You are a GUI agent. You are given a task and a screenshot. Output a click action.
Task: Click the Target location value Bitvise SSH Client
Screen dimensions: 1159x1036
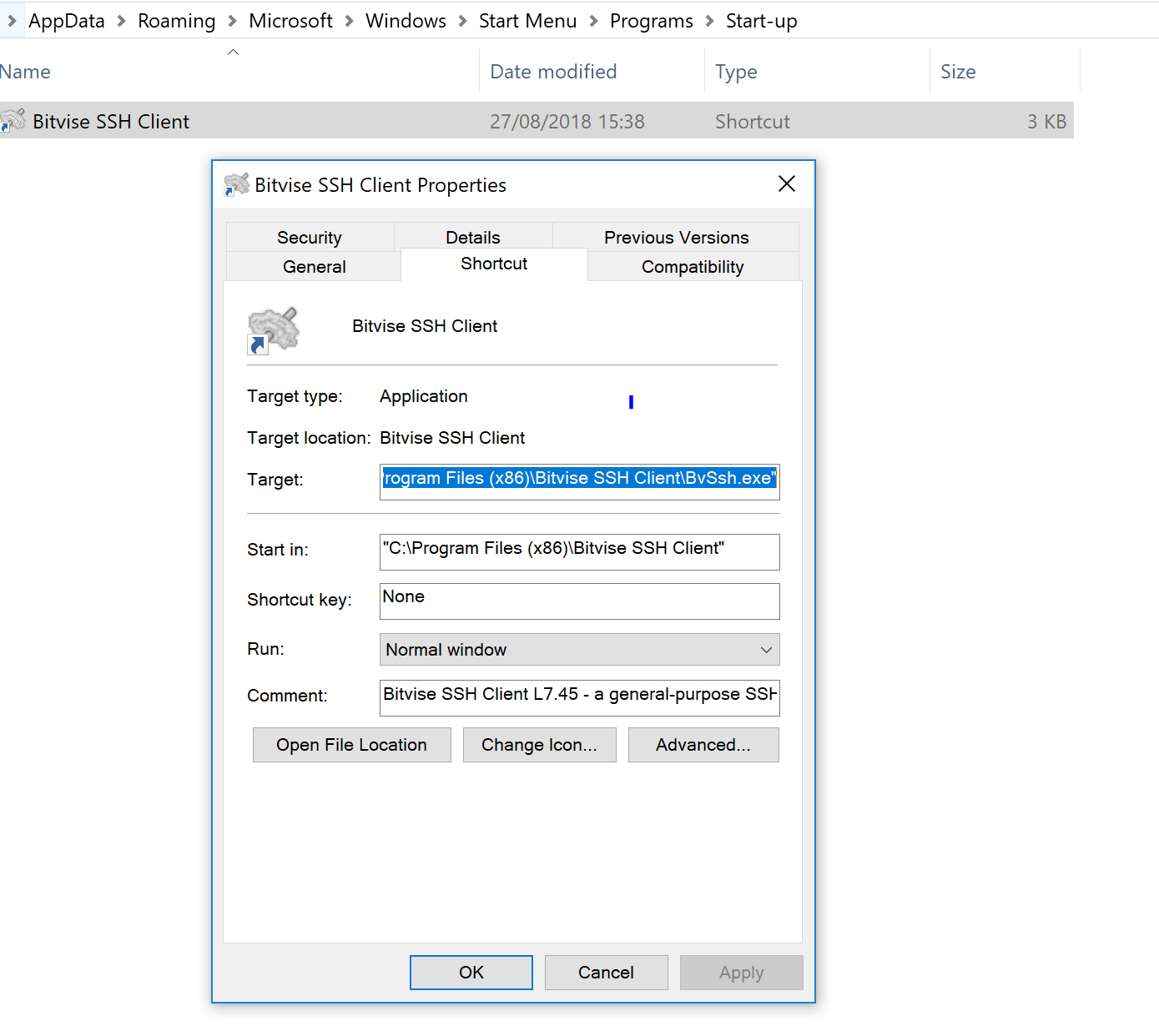point(452,438)
